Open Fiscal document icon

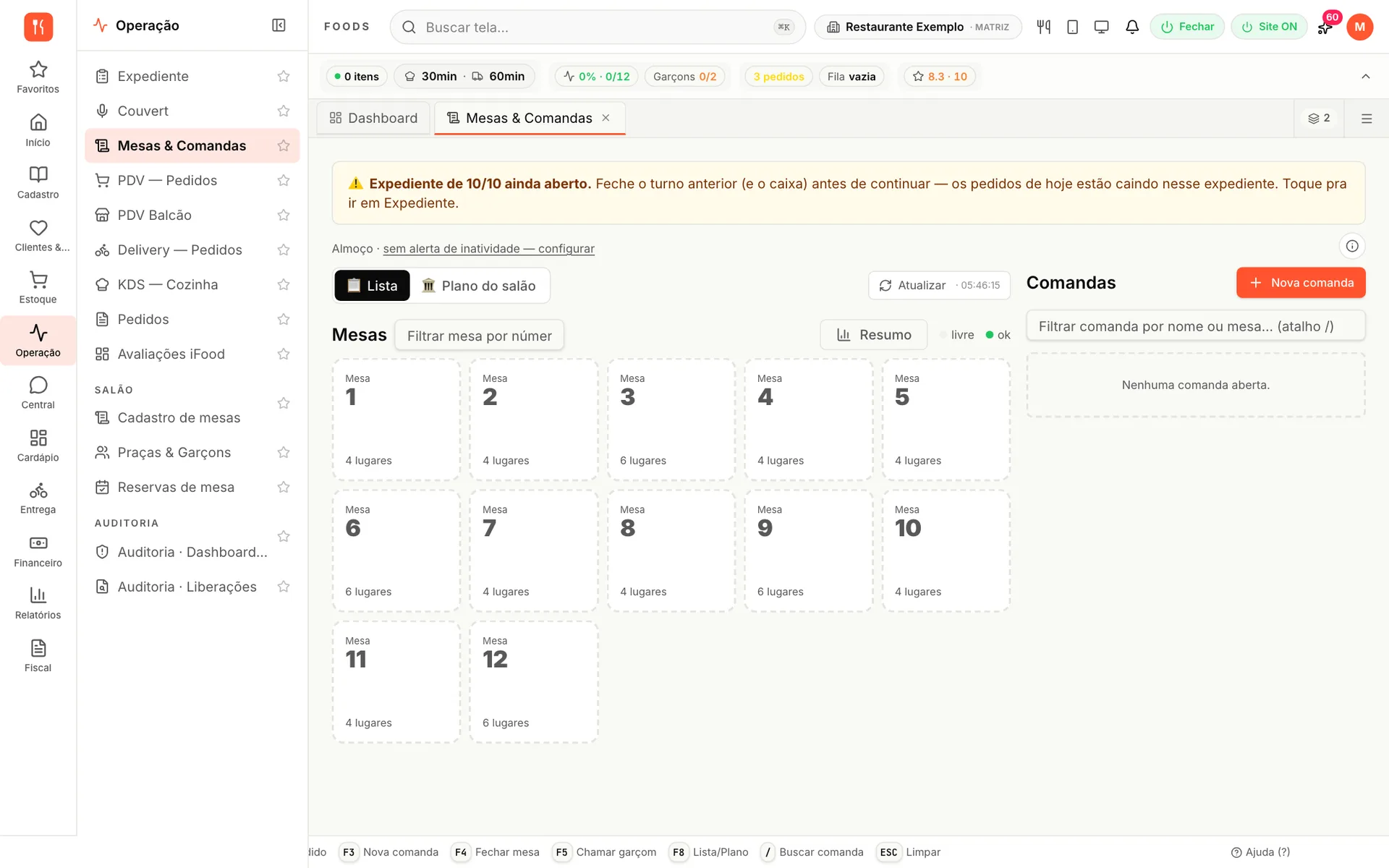[38, 656]
